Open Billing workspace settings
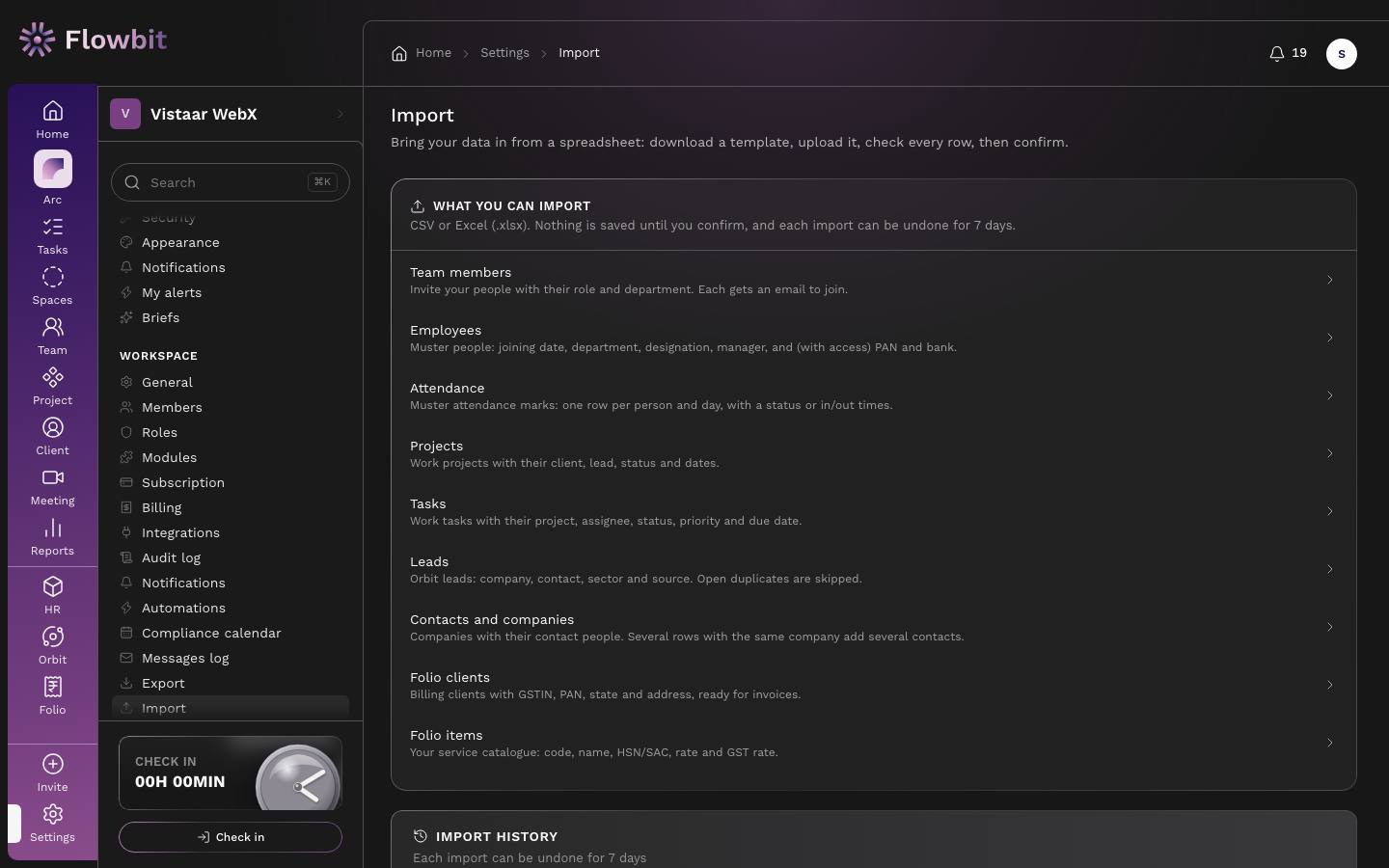Screen dimensions: 1389x868 pos(231,508)
